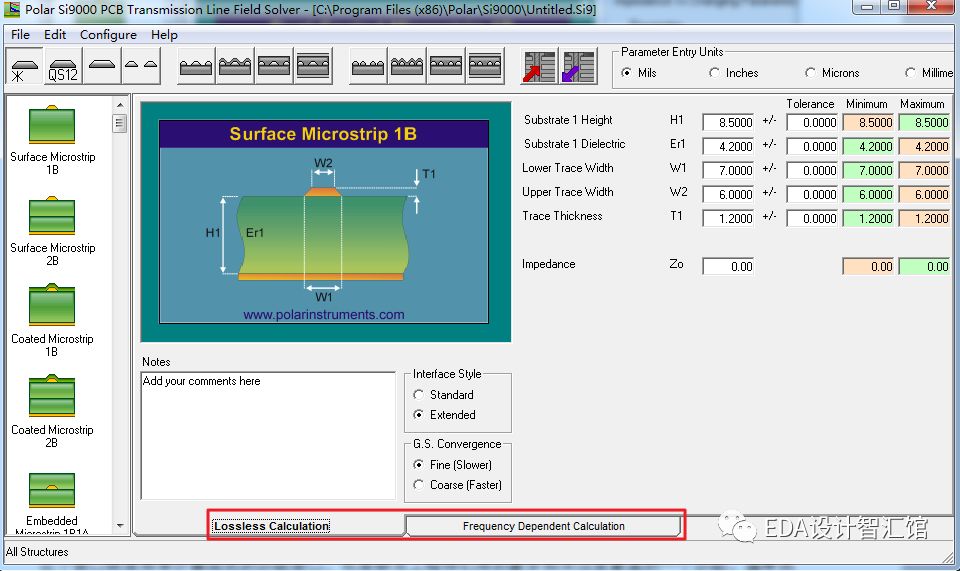Select the two-ground surface coplanar single-trace icon

tap(196, 65)
